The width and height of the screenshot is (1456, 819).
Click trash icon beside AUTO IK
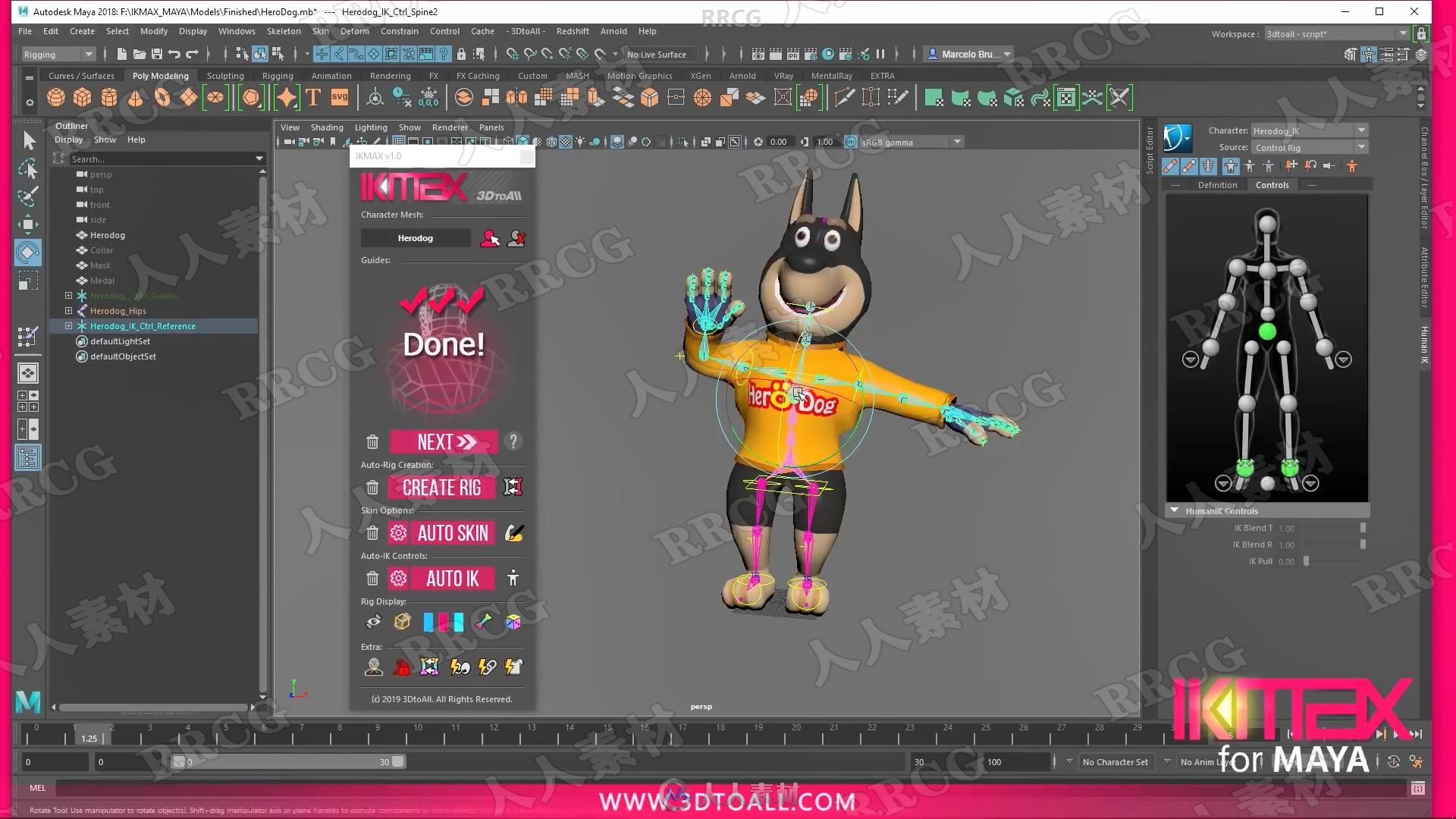coord(372,579)
